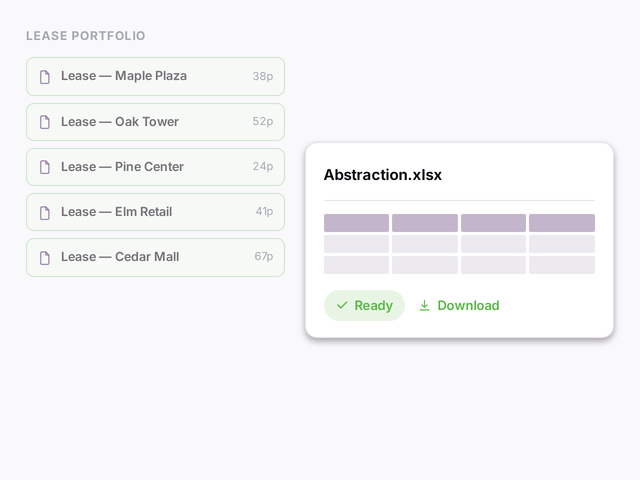Click the 24p page count
The height and width of the screenshot is (480, 640).
pos(262,166)
